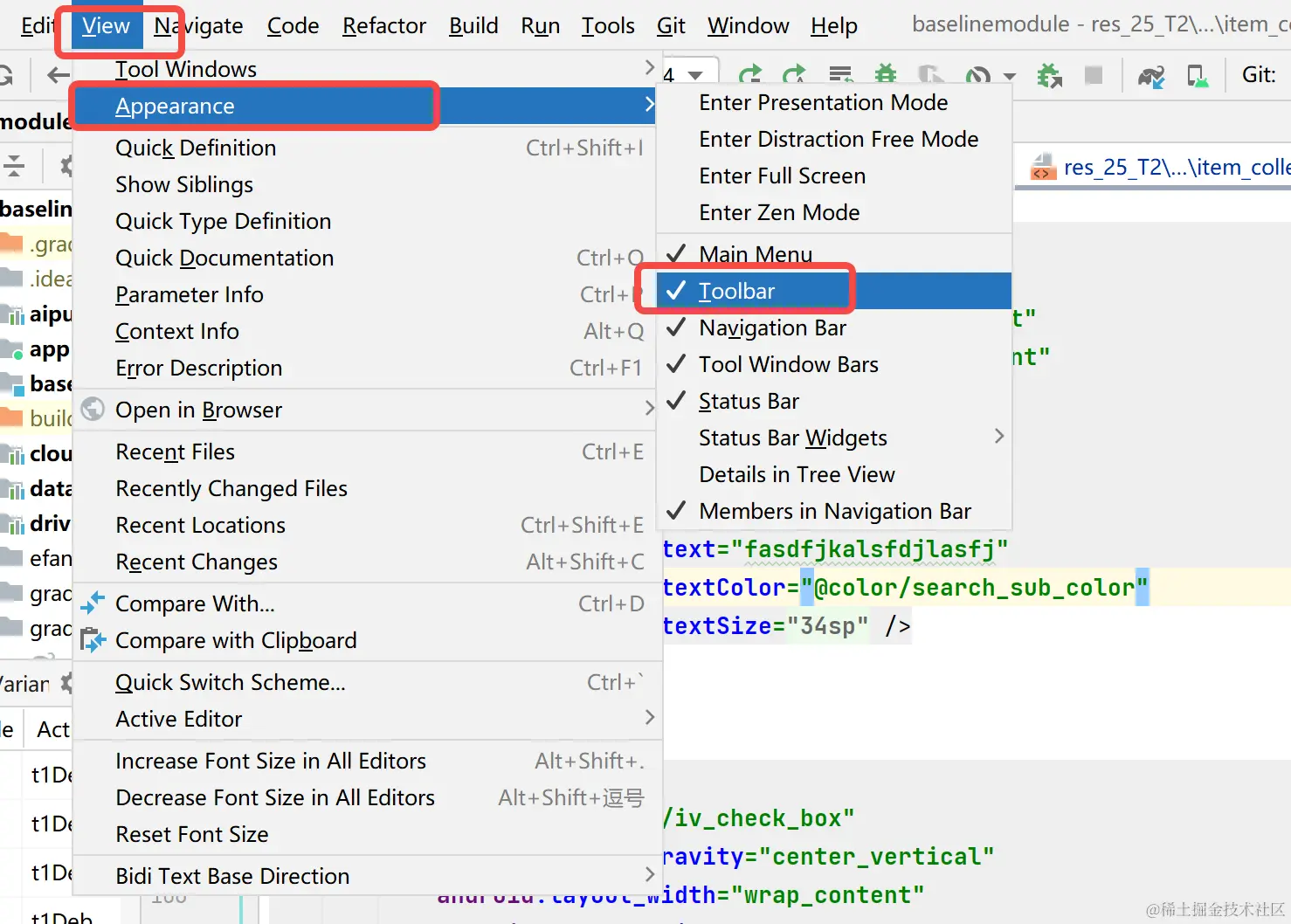Select Enter Zen Mode
1291x924 pixels.
[834, 212]
